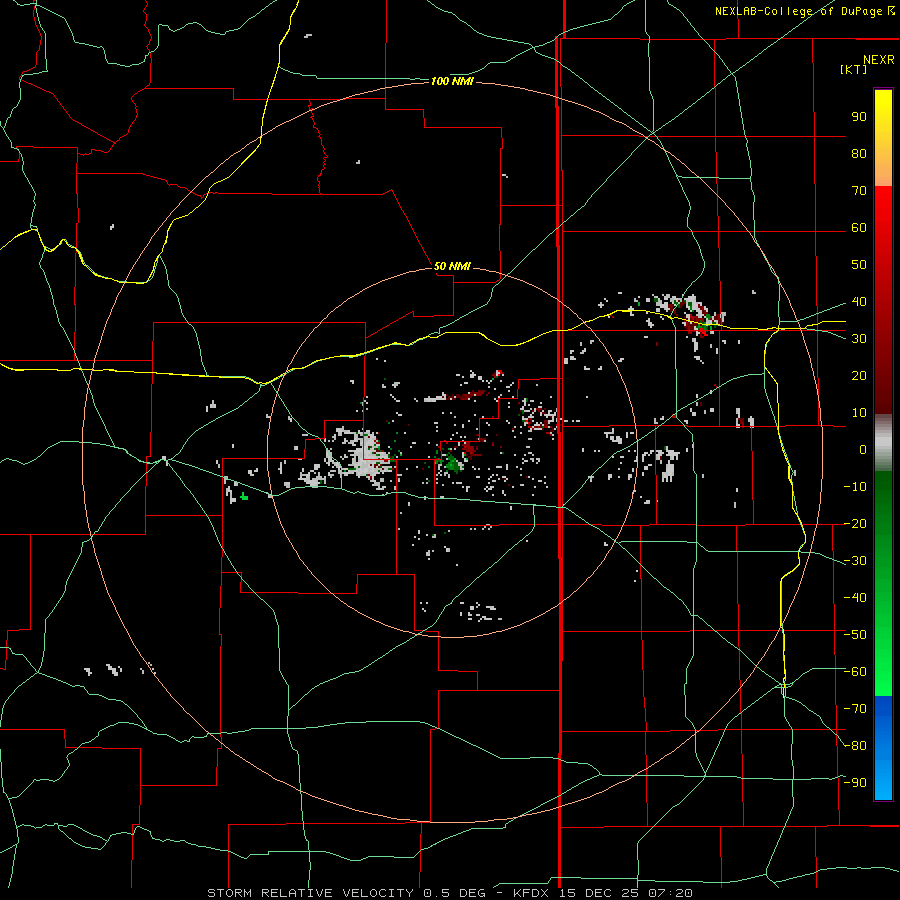Click the -90 scale value
Image resolution: width=900 pixels, height=900 pixels.
click(x=855, y=782)
